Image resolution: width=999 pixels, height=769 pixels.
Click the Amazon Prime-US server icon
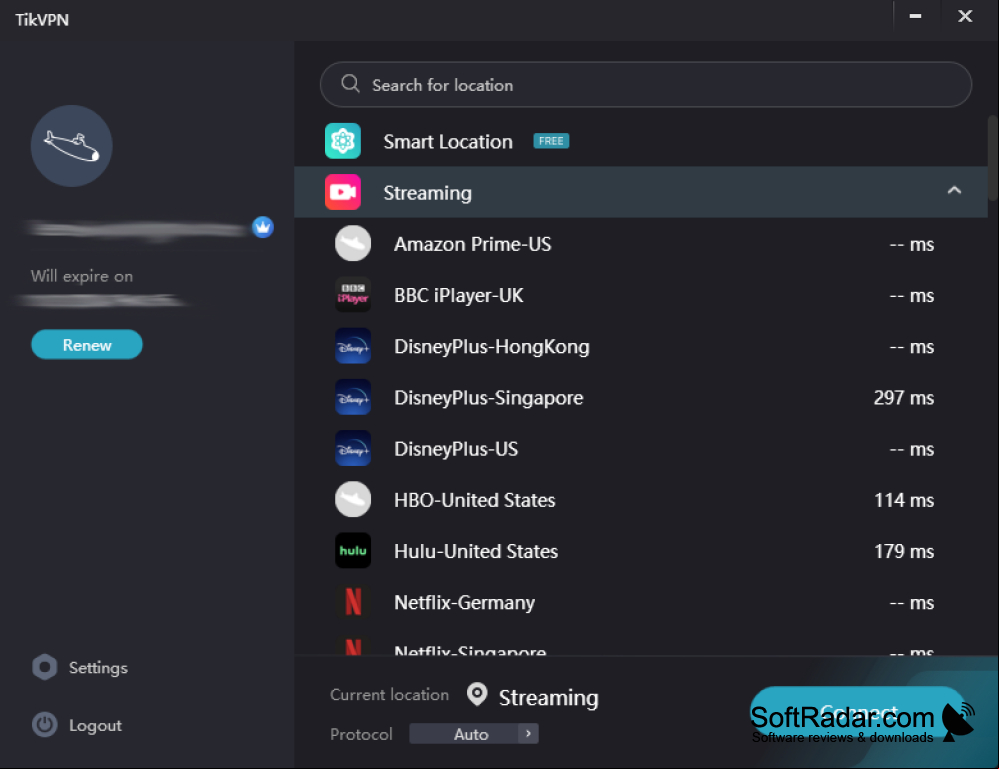pos(353,243)
